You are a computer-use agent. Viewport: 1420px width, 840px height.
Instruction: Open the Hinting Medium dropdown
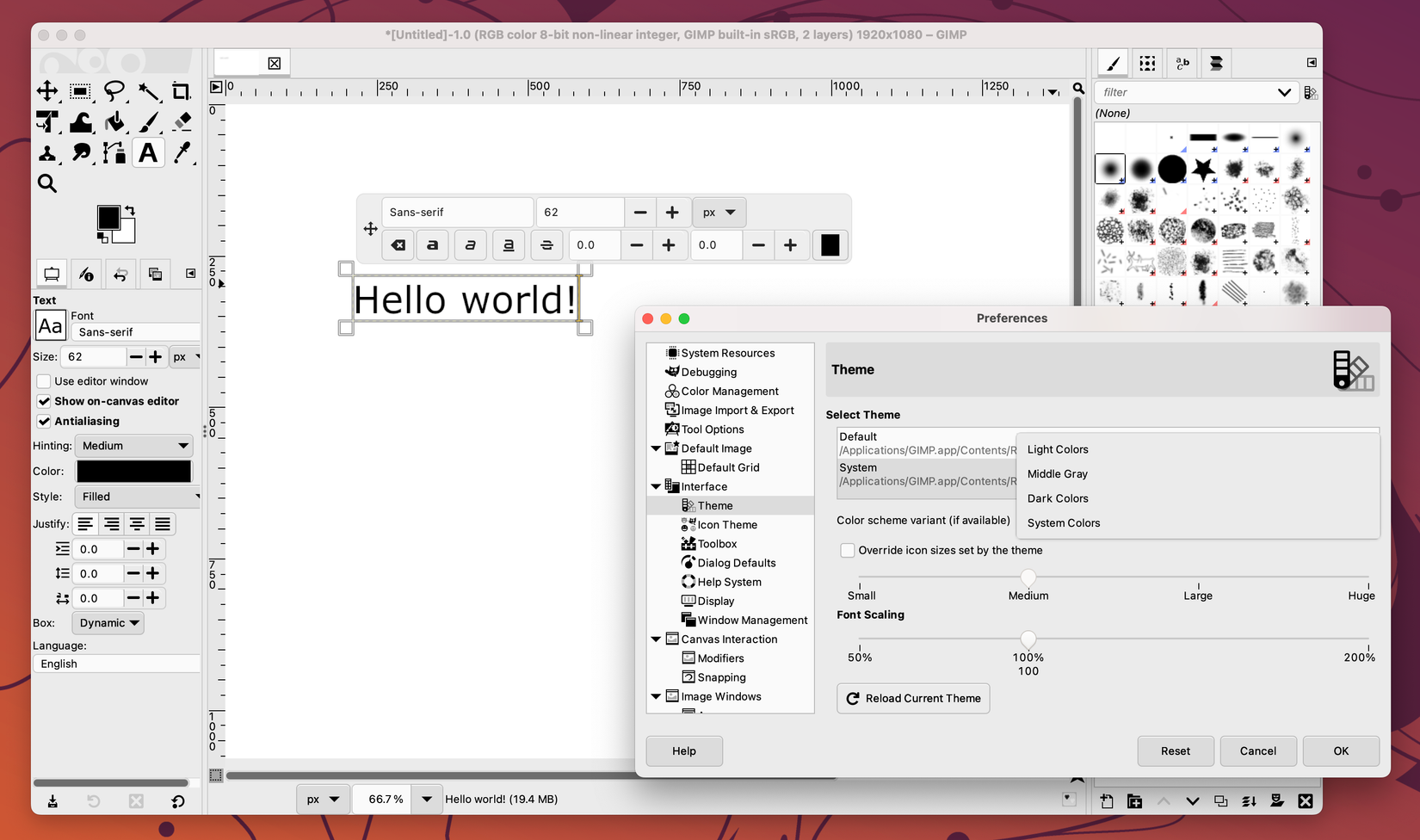134,446
